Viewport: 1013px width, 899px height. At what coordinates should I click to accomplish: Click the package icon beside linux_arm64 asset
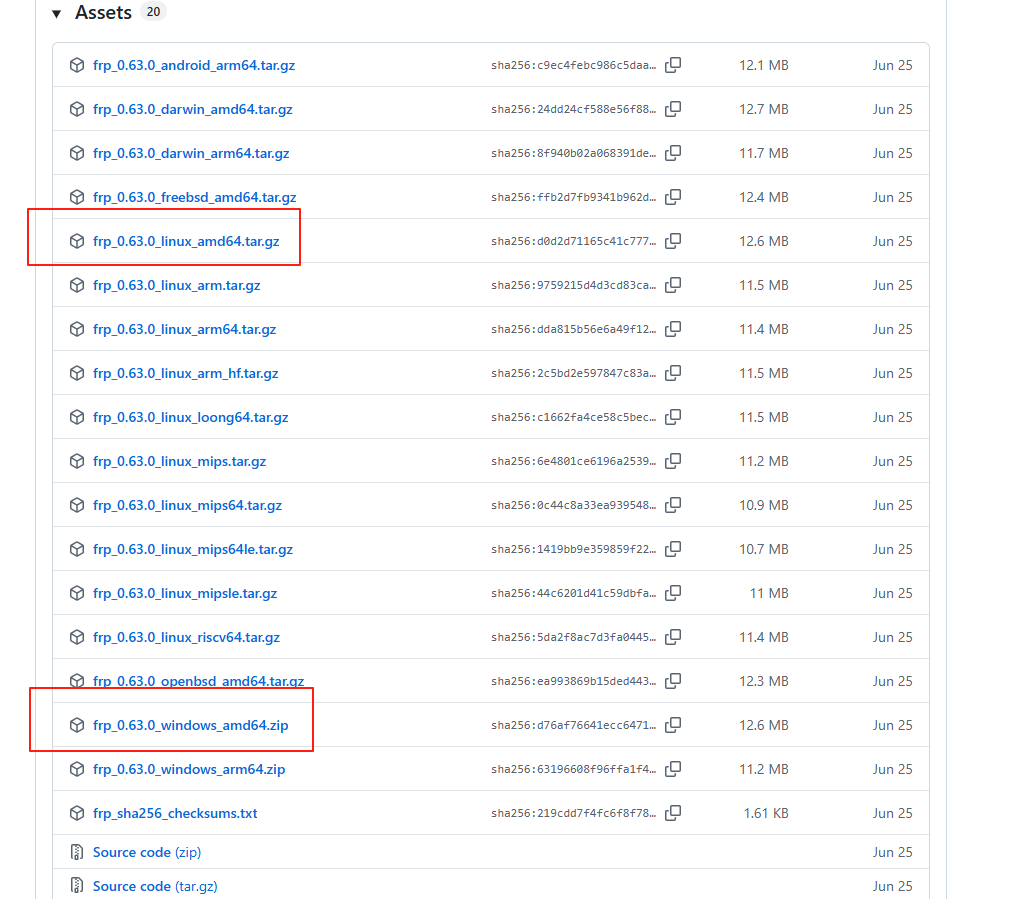(x=77, y=329)
